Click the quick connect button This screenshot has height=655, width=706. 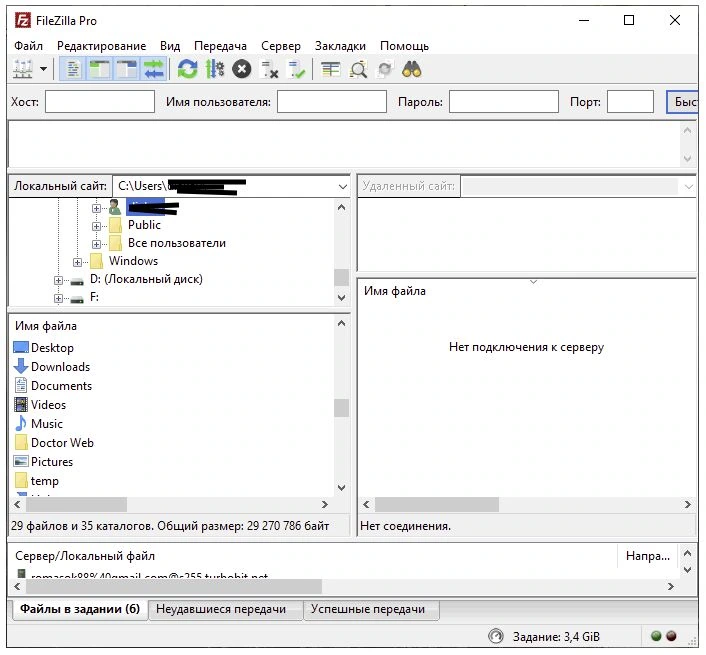[x=683, y=102]
